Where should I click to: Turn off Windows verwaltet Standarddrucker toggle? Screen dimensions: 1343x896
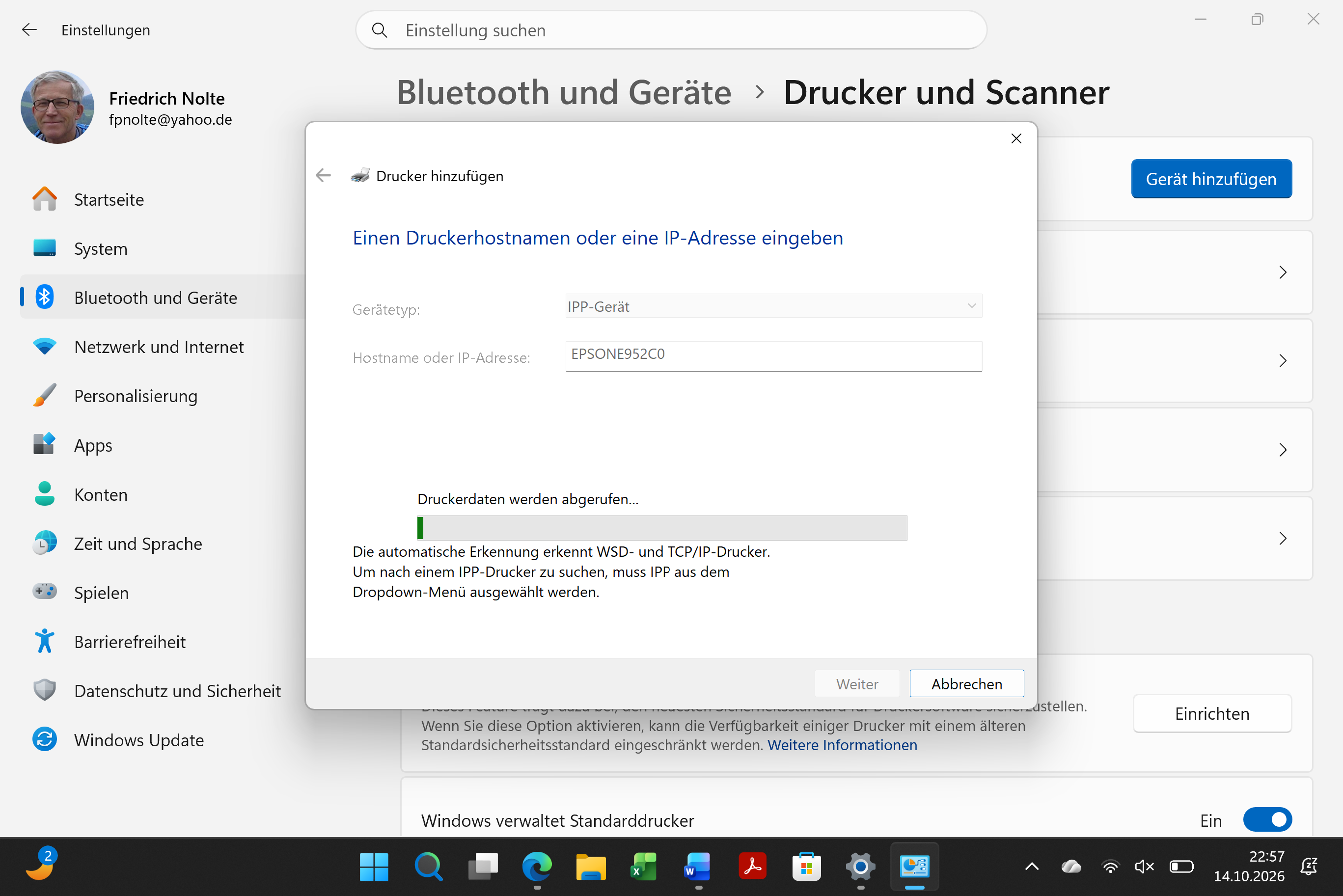click(1267, 820)
